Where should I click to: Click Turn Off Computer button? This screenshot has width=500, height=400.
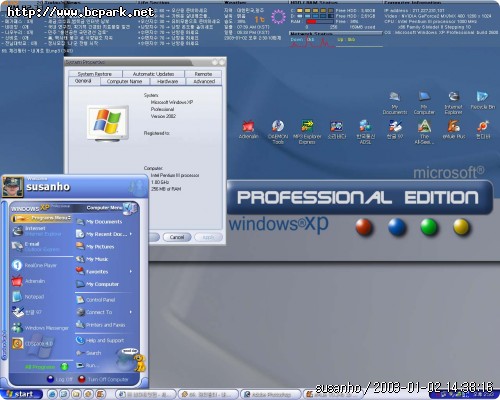click(103, 379)
